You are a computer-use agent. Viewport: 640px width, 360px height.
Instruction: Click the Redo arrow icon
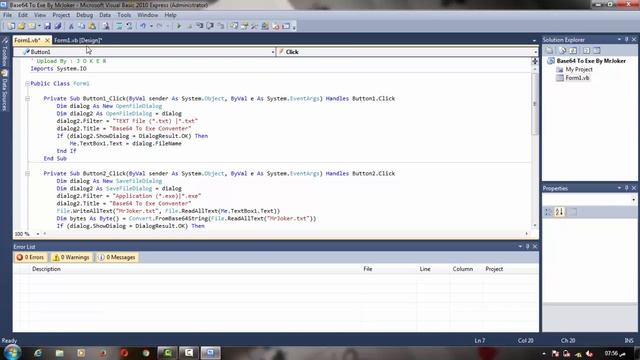point(160,26)
